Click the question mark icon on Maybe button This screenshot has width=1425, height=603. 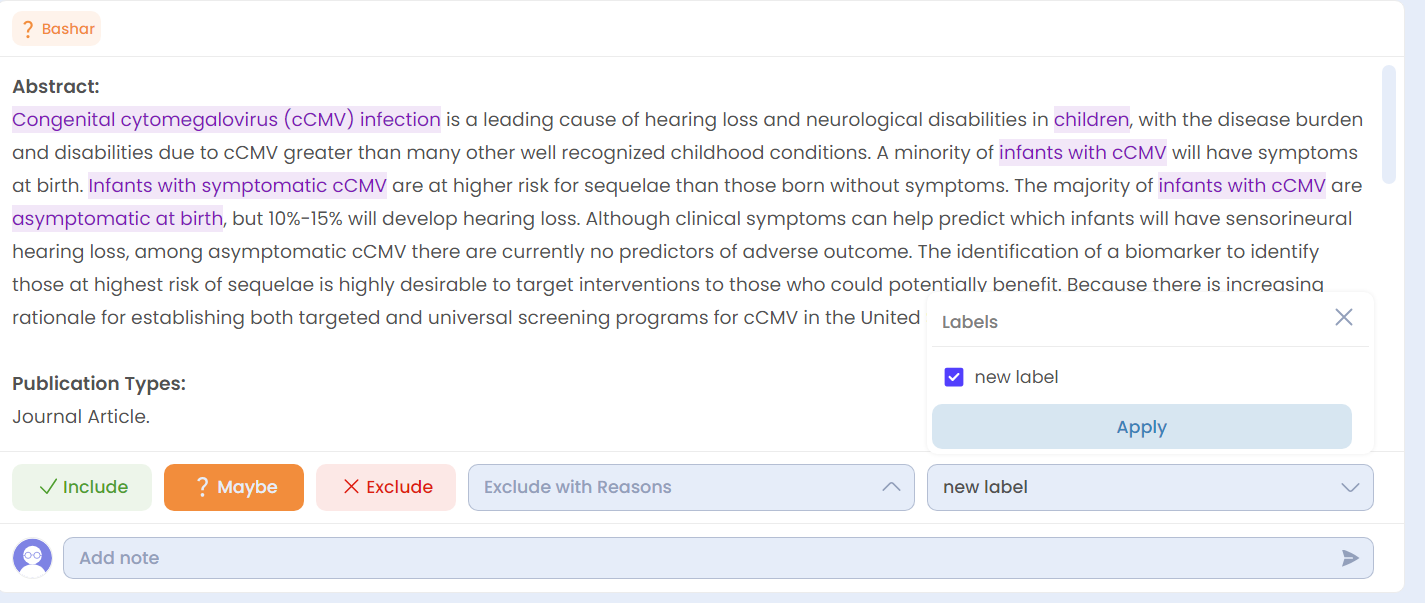tap(202, 487)
